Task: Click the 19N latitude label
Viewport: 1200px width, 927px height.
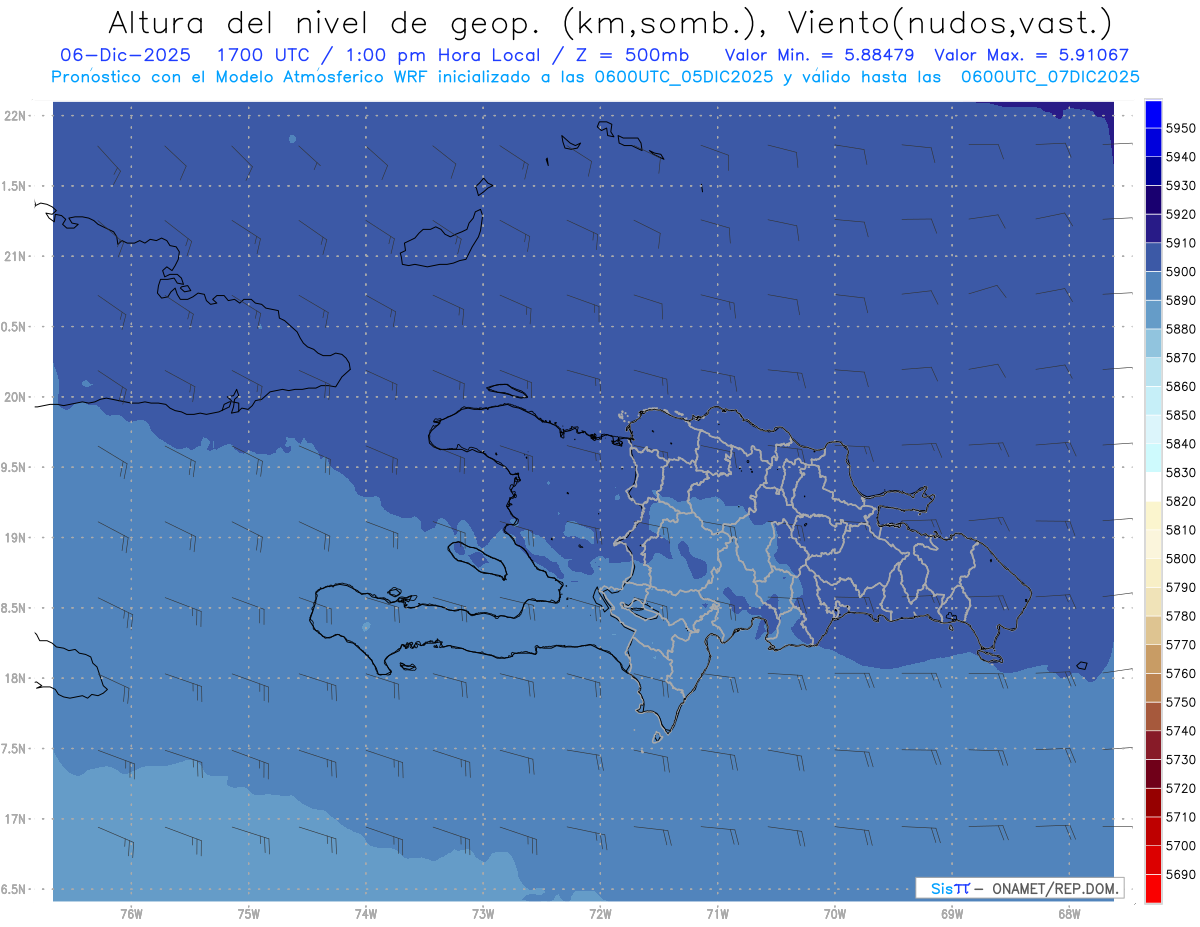Action: click(x=17, y=538)
